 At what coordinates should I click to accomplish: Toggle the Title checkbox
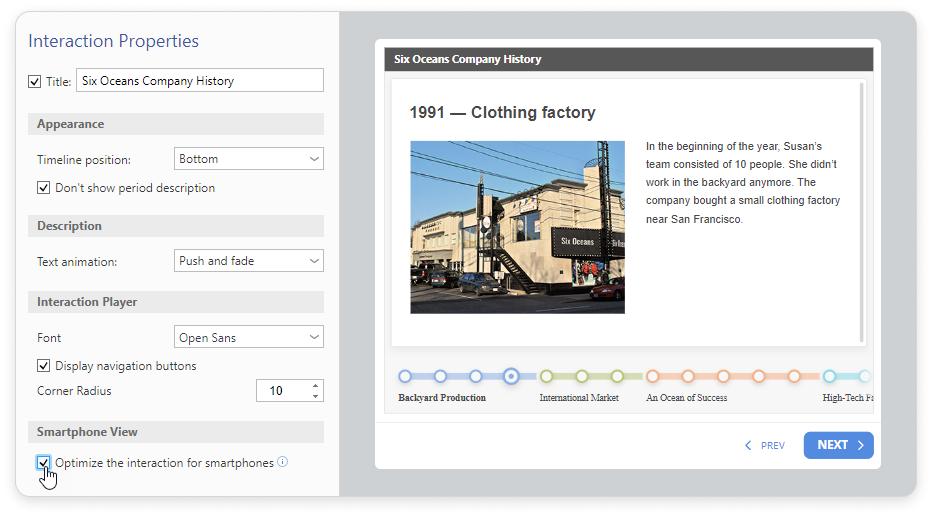35,81
